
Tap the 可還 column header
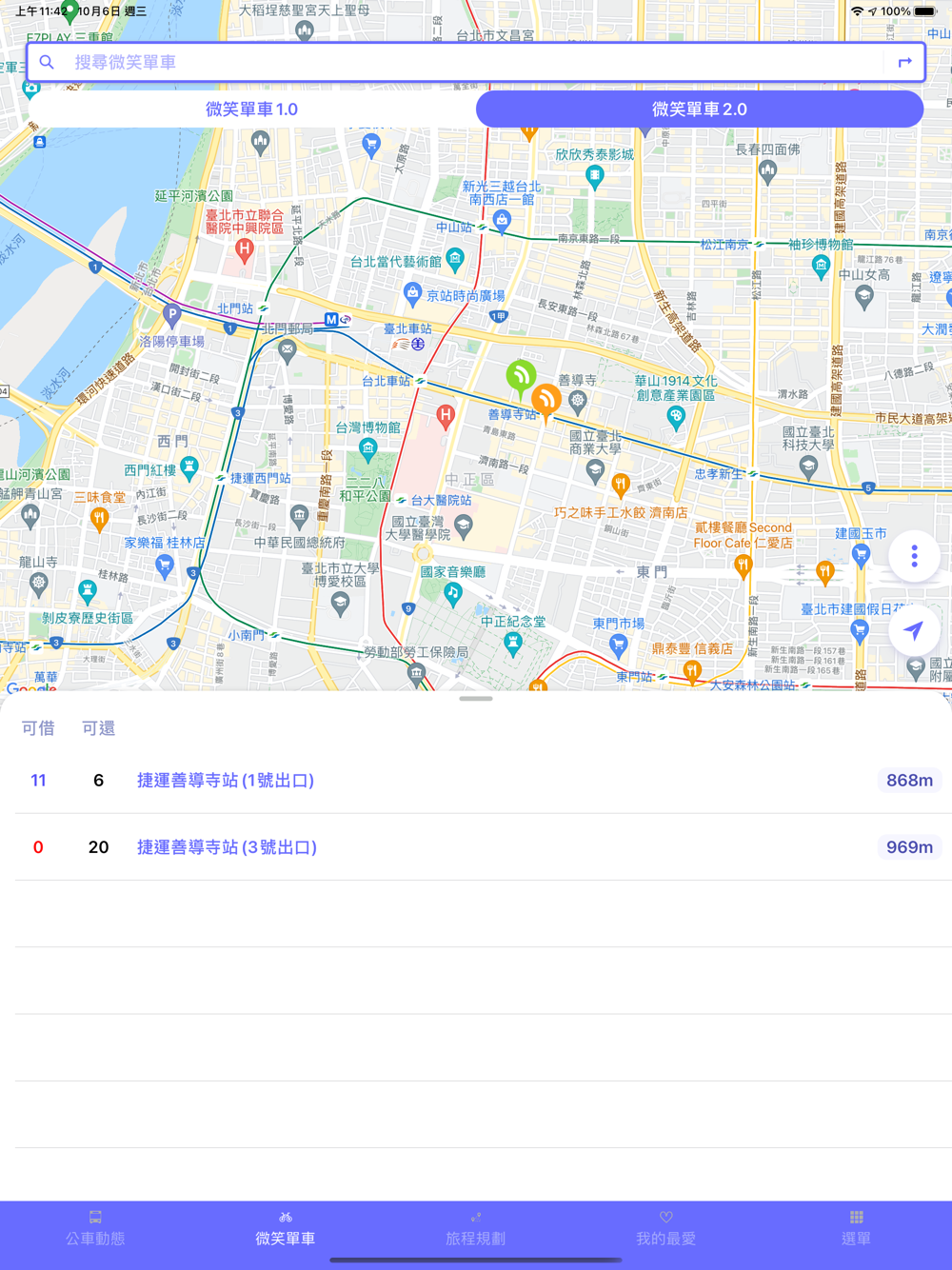[98, 728]
